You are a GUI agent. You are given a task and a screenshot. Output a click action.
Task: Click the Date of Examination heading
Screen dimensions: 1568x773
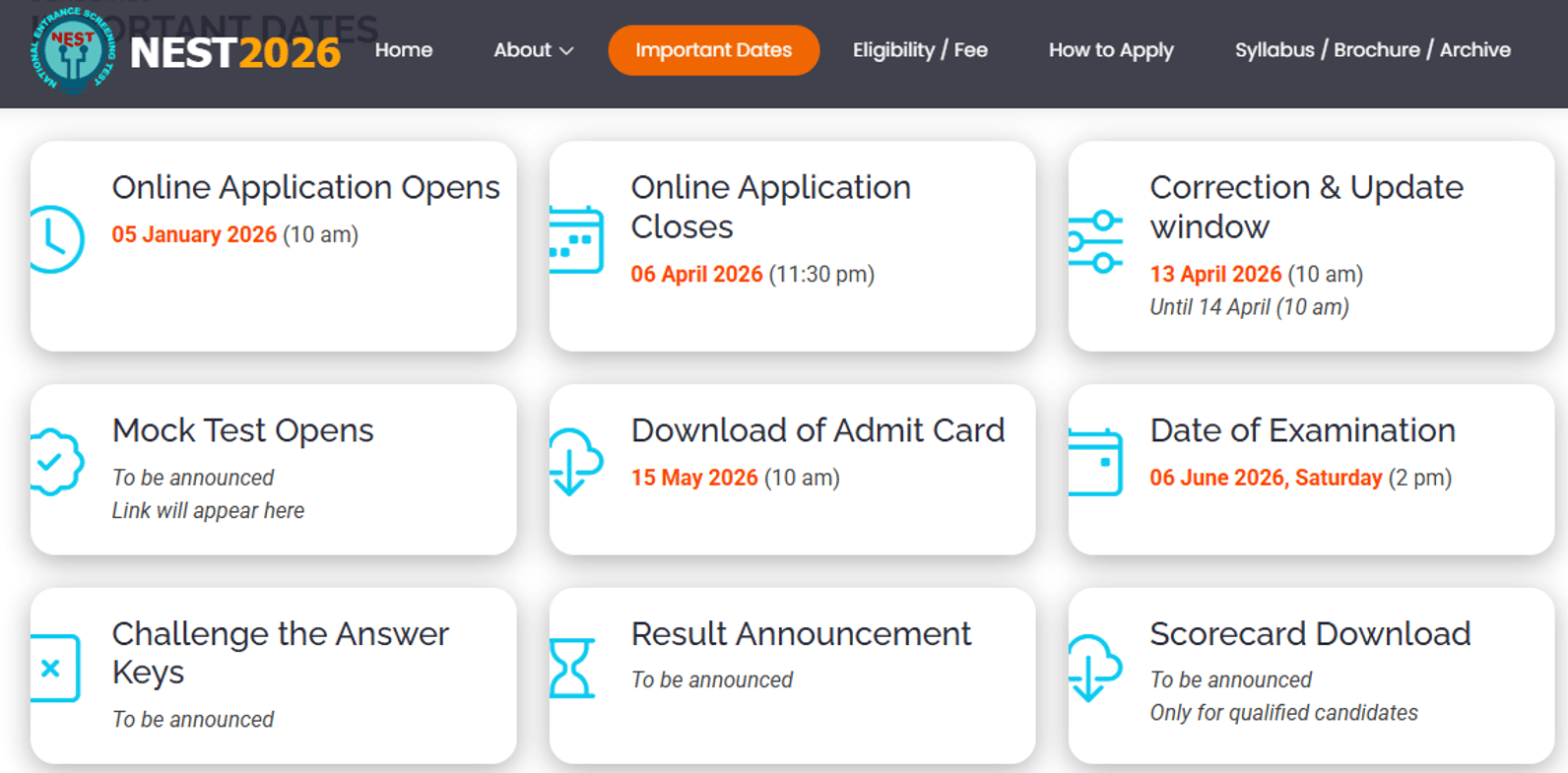coord(1302,430)
